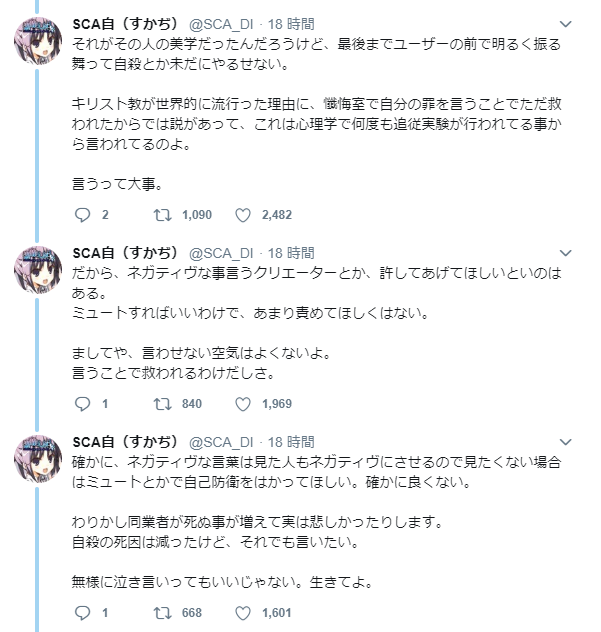Reply to the second tweet about ミュート
Image resolution: width=601 pixels, height=632 pixels.
pos(83,404)
